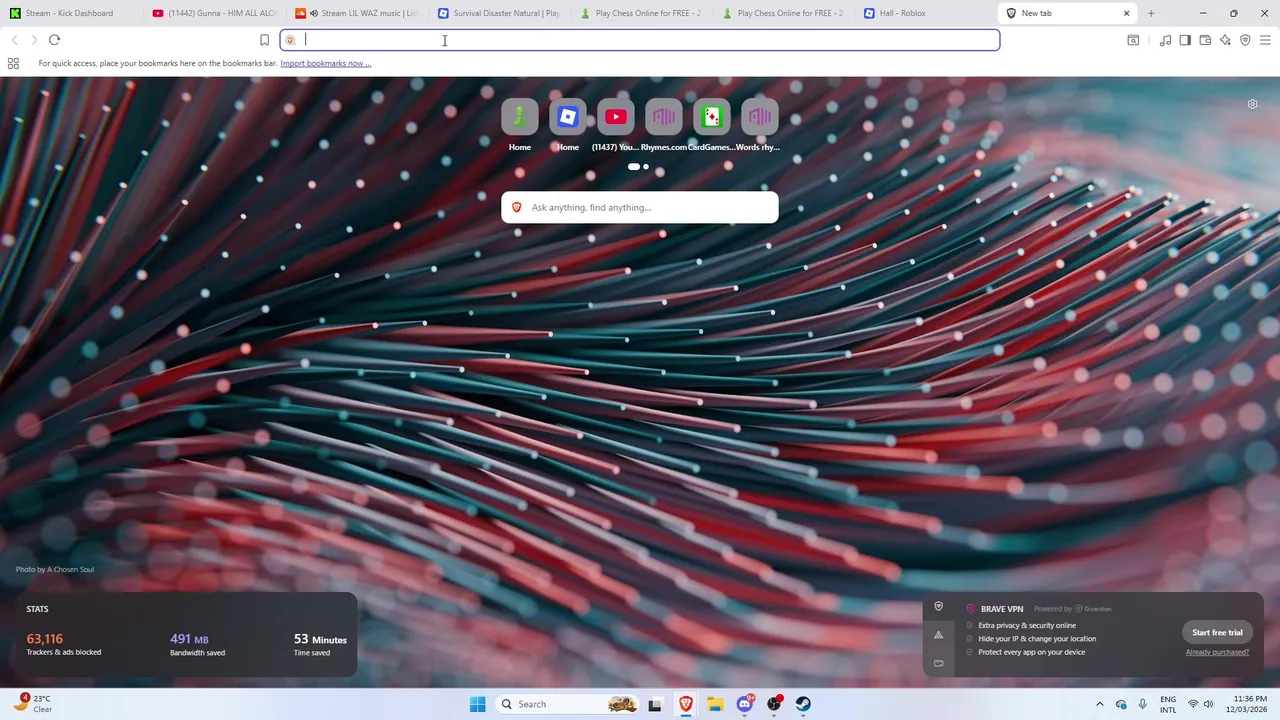The width and height of the screenshot is (1280, 720).
Task: Click the 491 MB bandwidth saved stat
Action: pos(197,644)
